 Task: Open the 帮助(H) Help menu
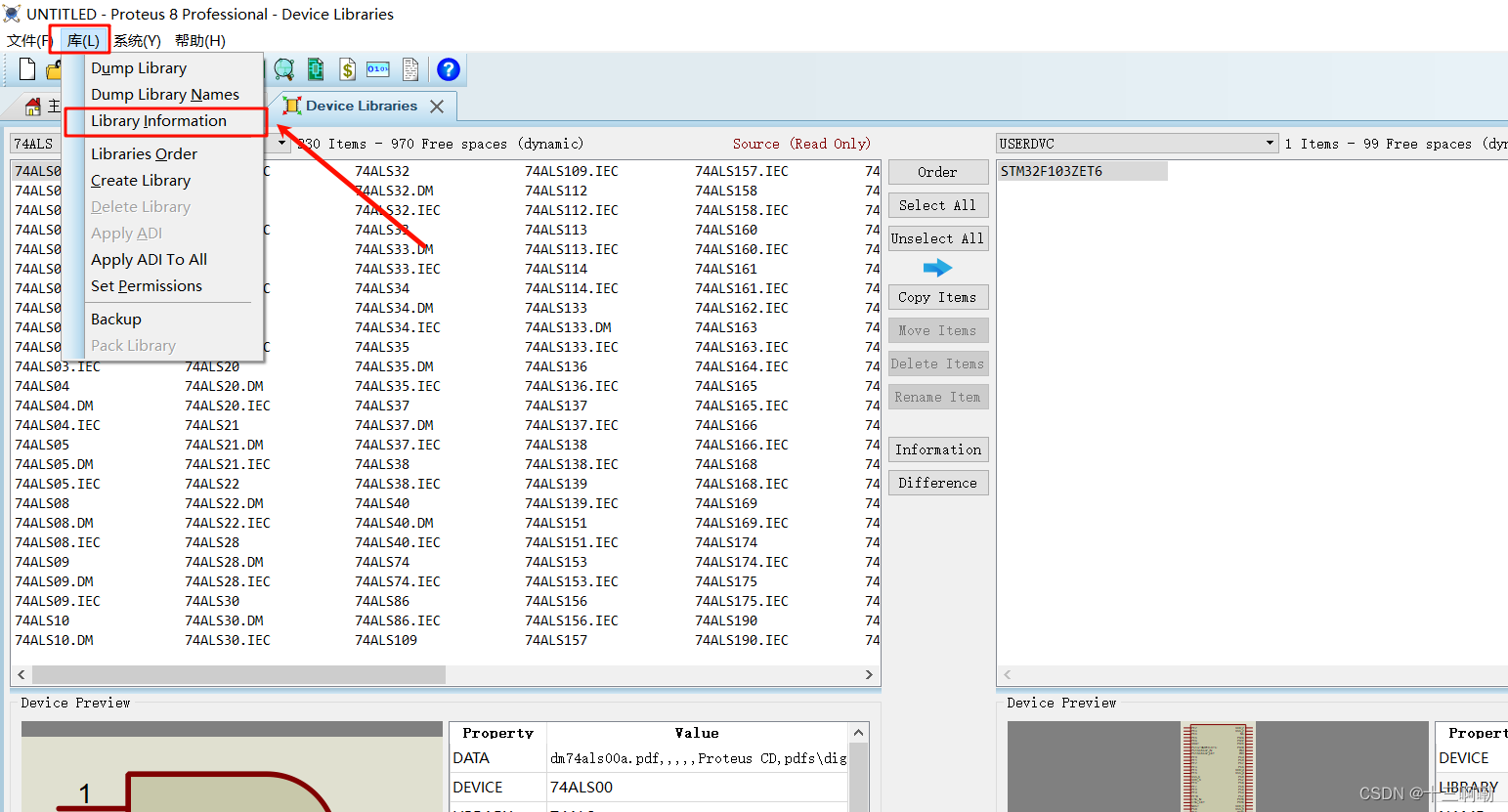[x=200, y=40]
